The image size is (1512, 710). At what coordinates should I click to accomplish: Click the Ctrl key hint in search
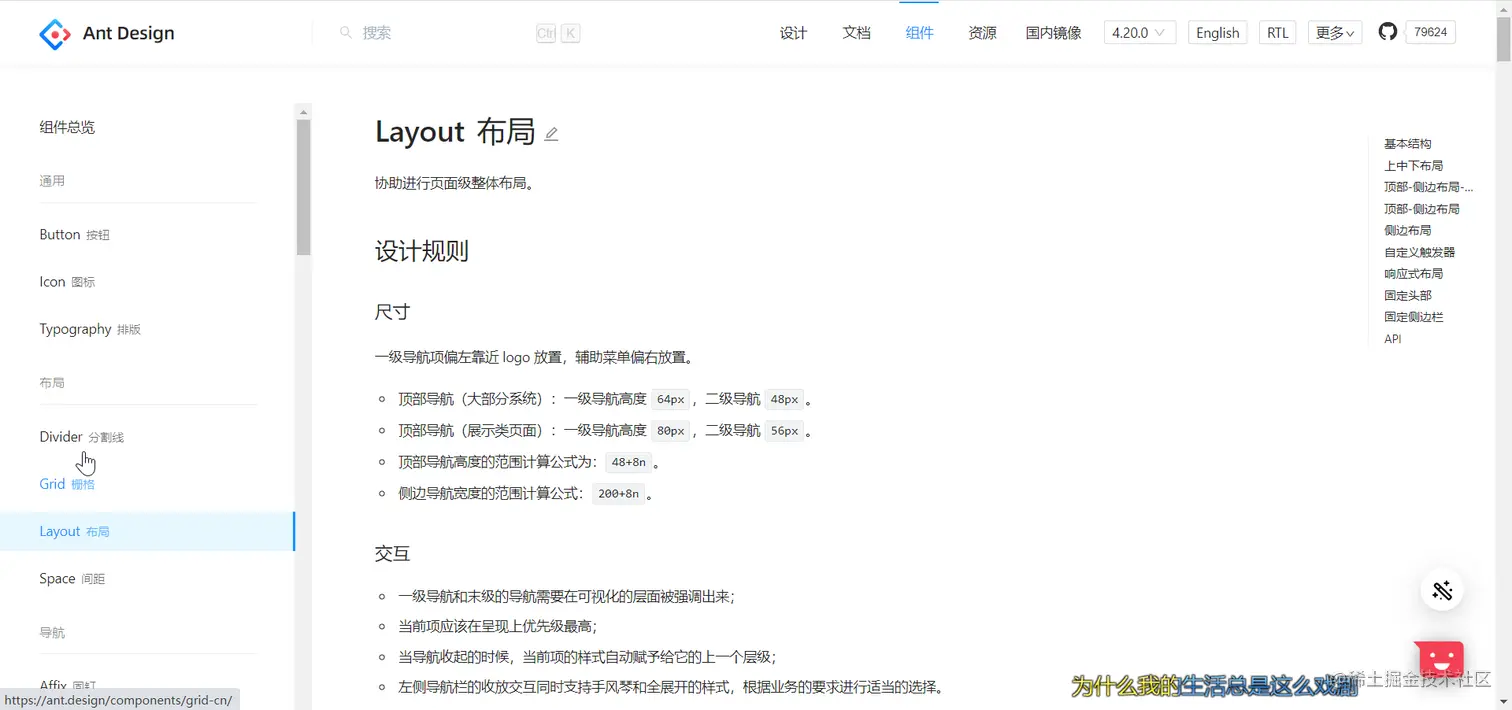click(x=546, y=33)
